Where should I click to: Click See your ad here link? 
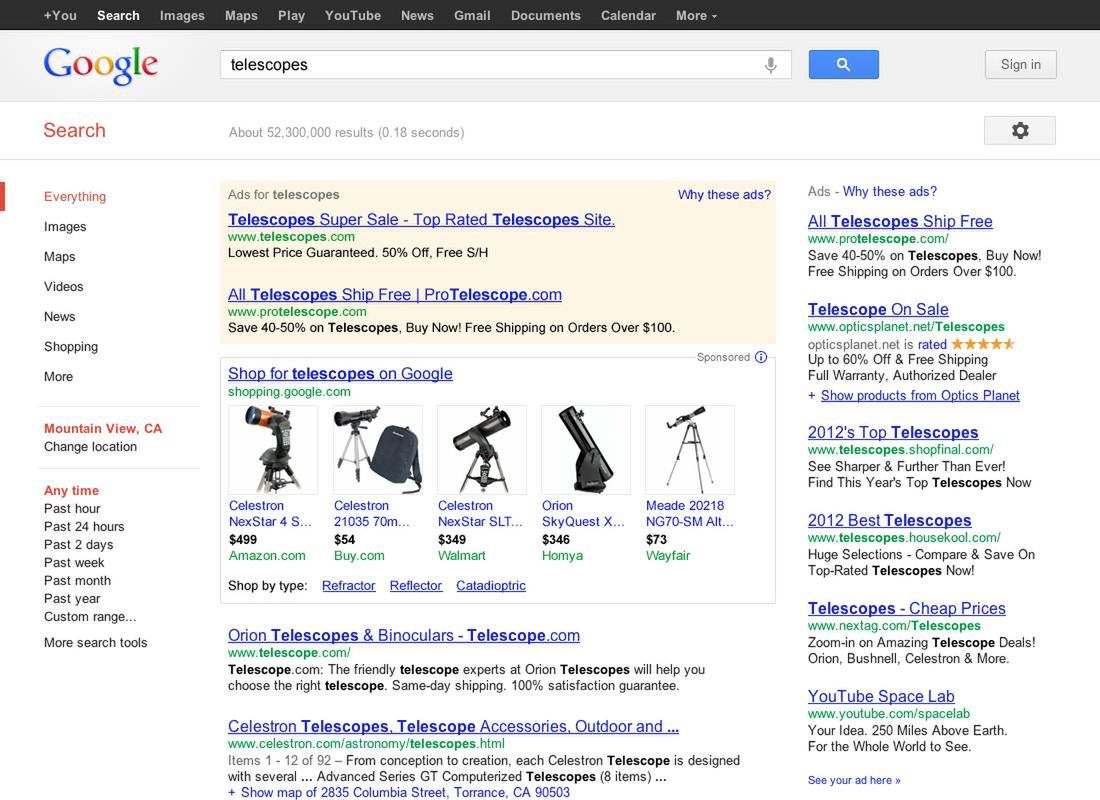(x=854, y=780)
